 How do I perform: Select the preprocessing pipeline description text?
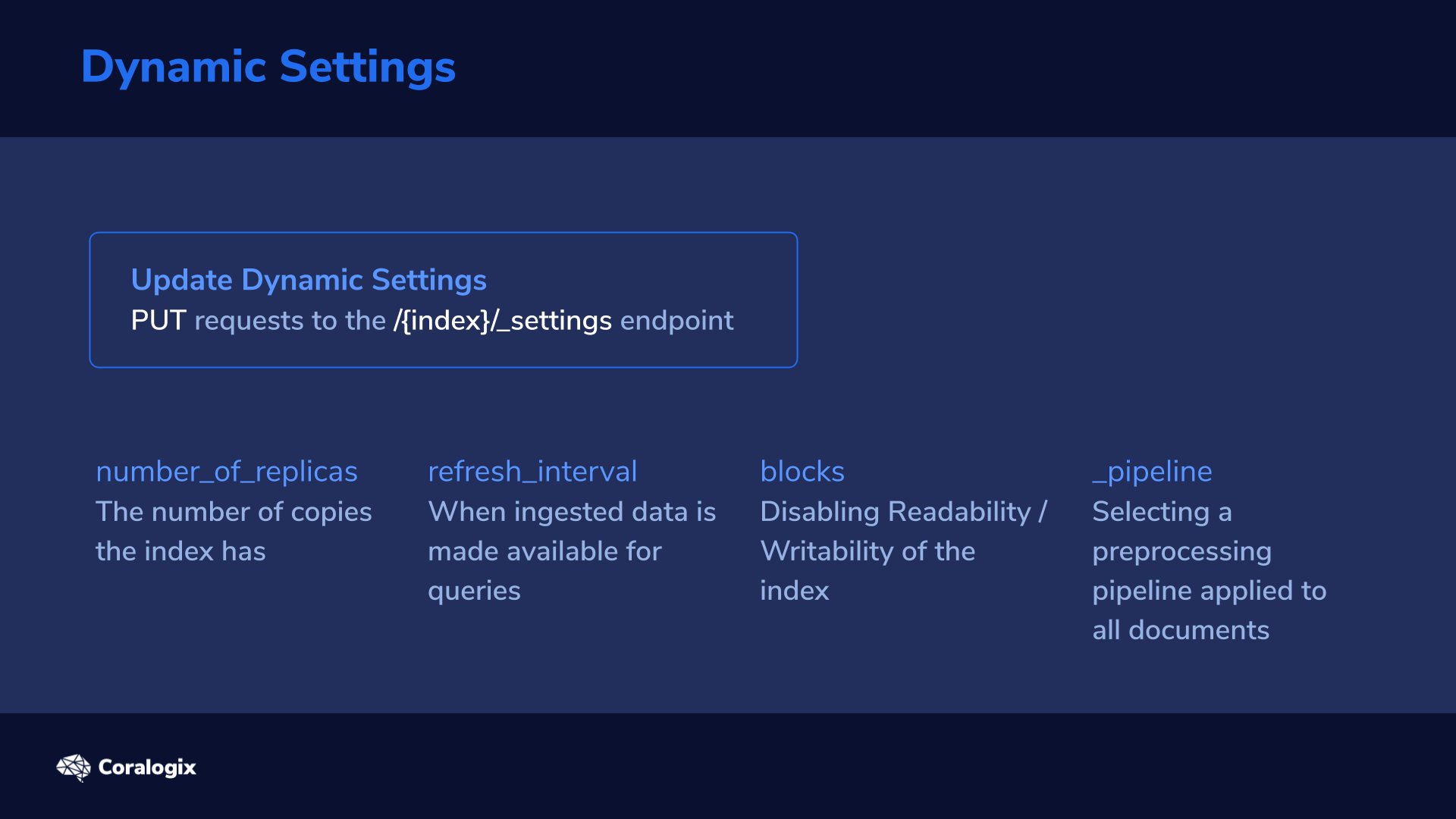(1210, 571)
